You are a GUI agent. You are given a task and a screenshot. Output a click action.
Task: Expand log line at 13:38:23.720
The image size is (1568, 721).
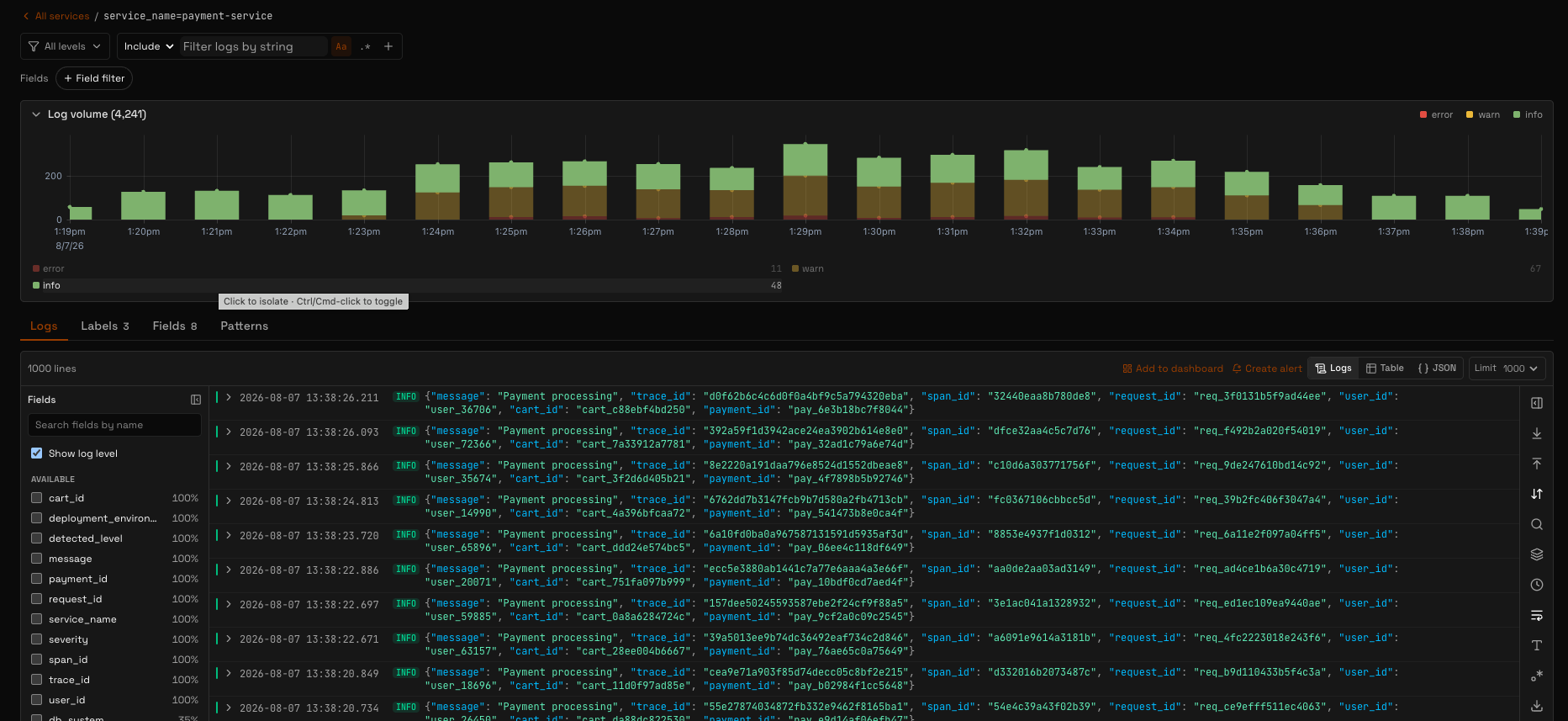point(229,535)
